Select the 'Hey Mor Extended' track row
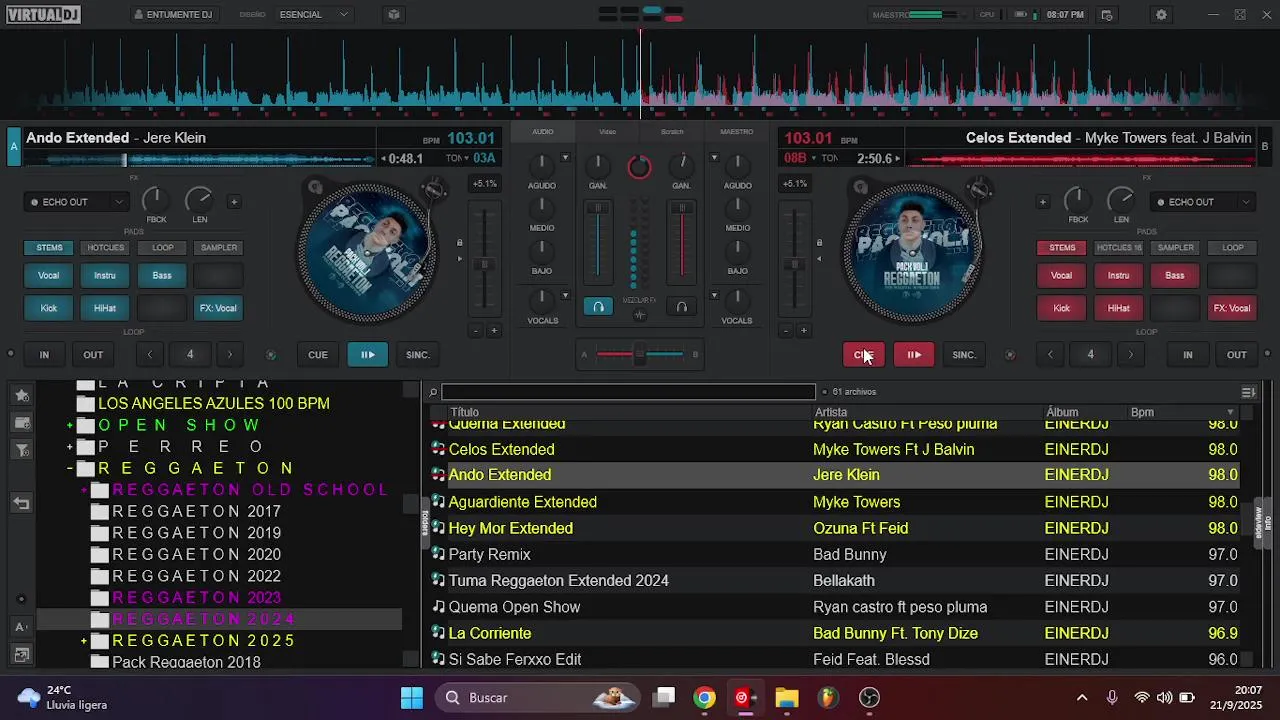The width and height of the screenshot is (1280, 720). 833,528
